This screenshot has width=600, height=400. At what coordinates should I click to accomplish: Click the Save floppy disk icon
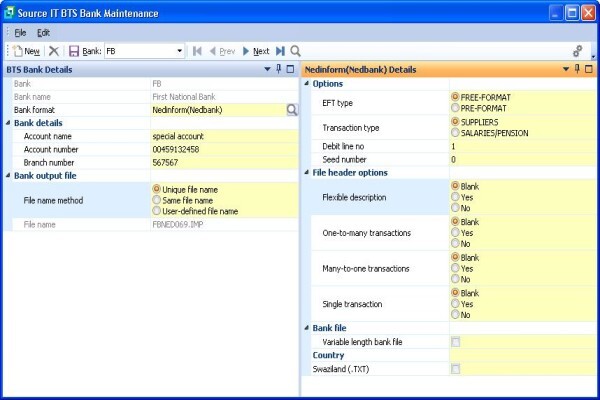pyautogui.click(x=73, y=51)
